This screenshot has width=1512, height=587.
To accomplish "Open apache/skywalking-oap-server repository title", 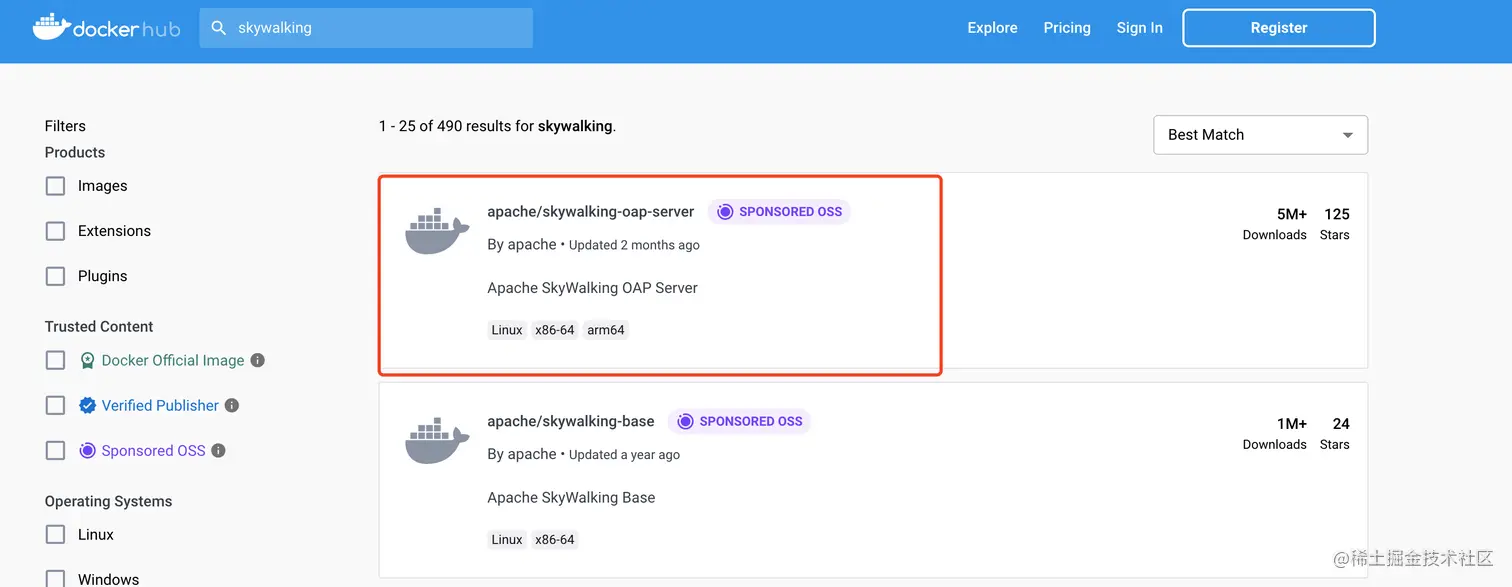I will pos(591,212).
